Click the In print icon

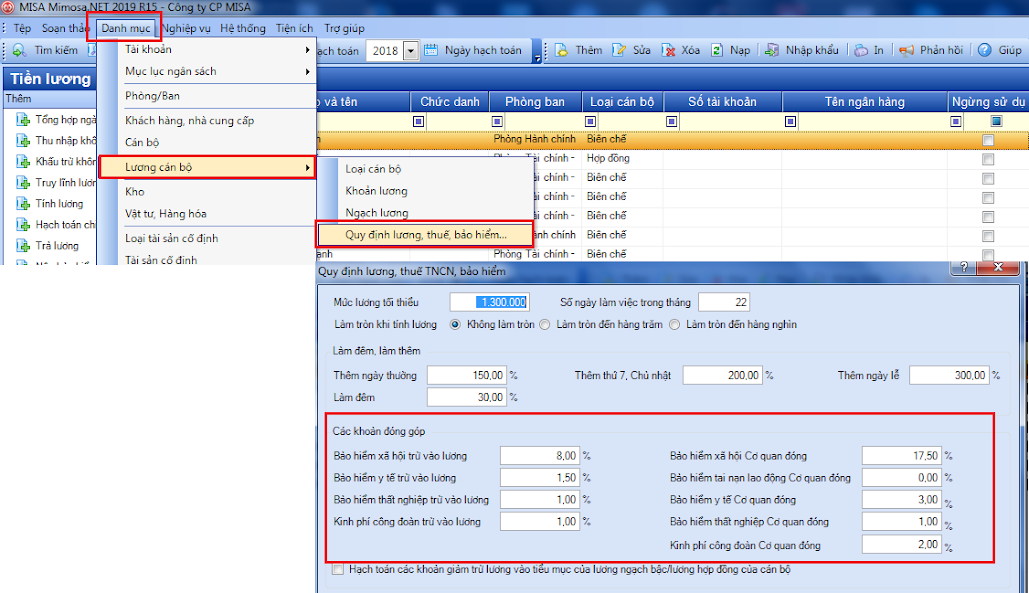coord(861,51)
